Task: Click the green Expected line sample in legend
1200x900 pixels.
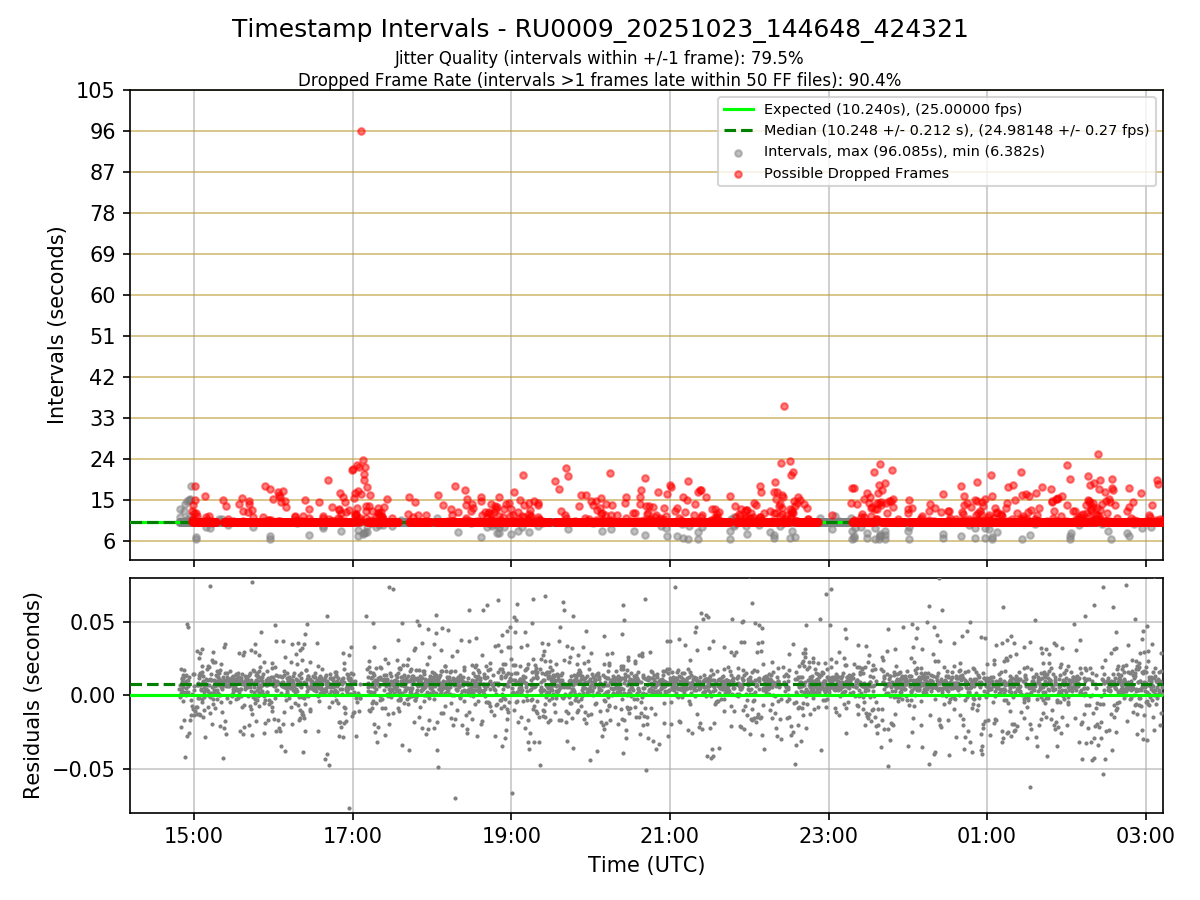Action: 738,109
